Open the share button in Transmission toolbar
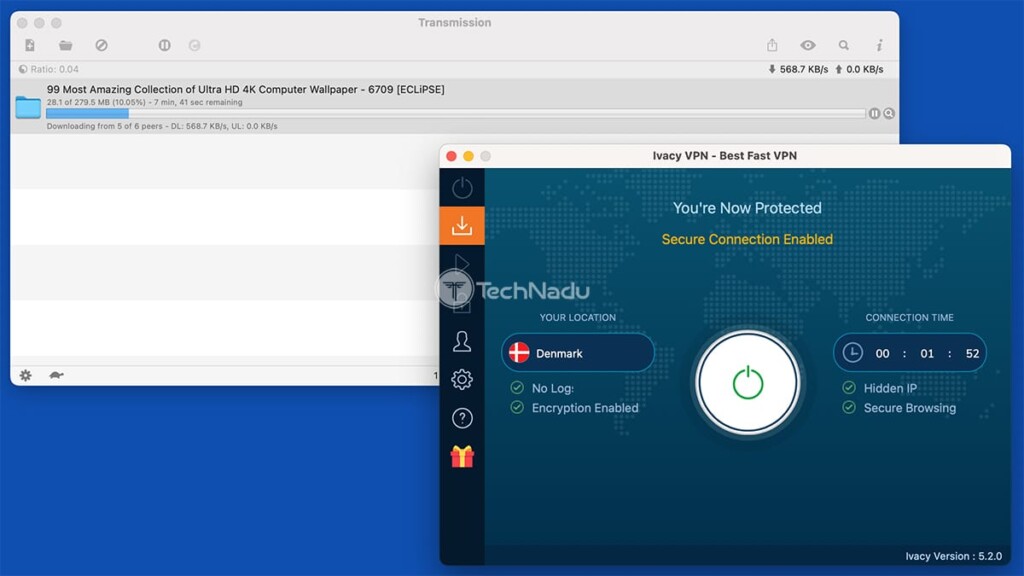This screenshot has width=1024, height=576. (x=772, y=45)
